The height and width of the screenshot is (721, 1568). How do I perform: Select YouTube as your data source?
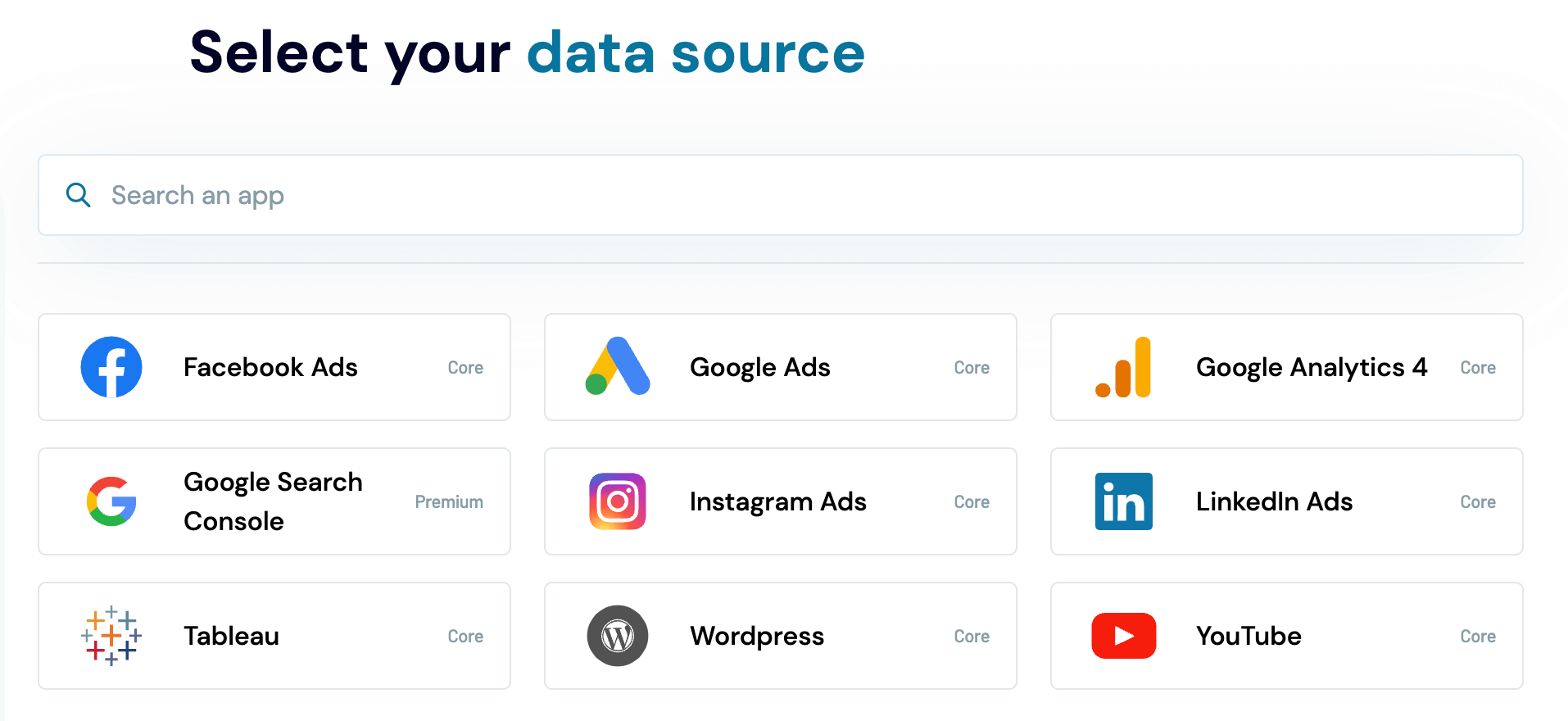point(1286,636)
